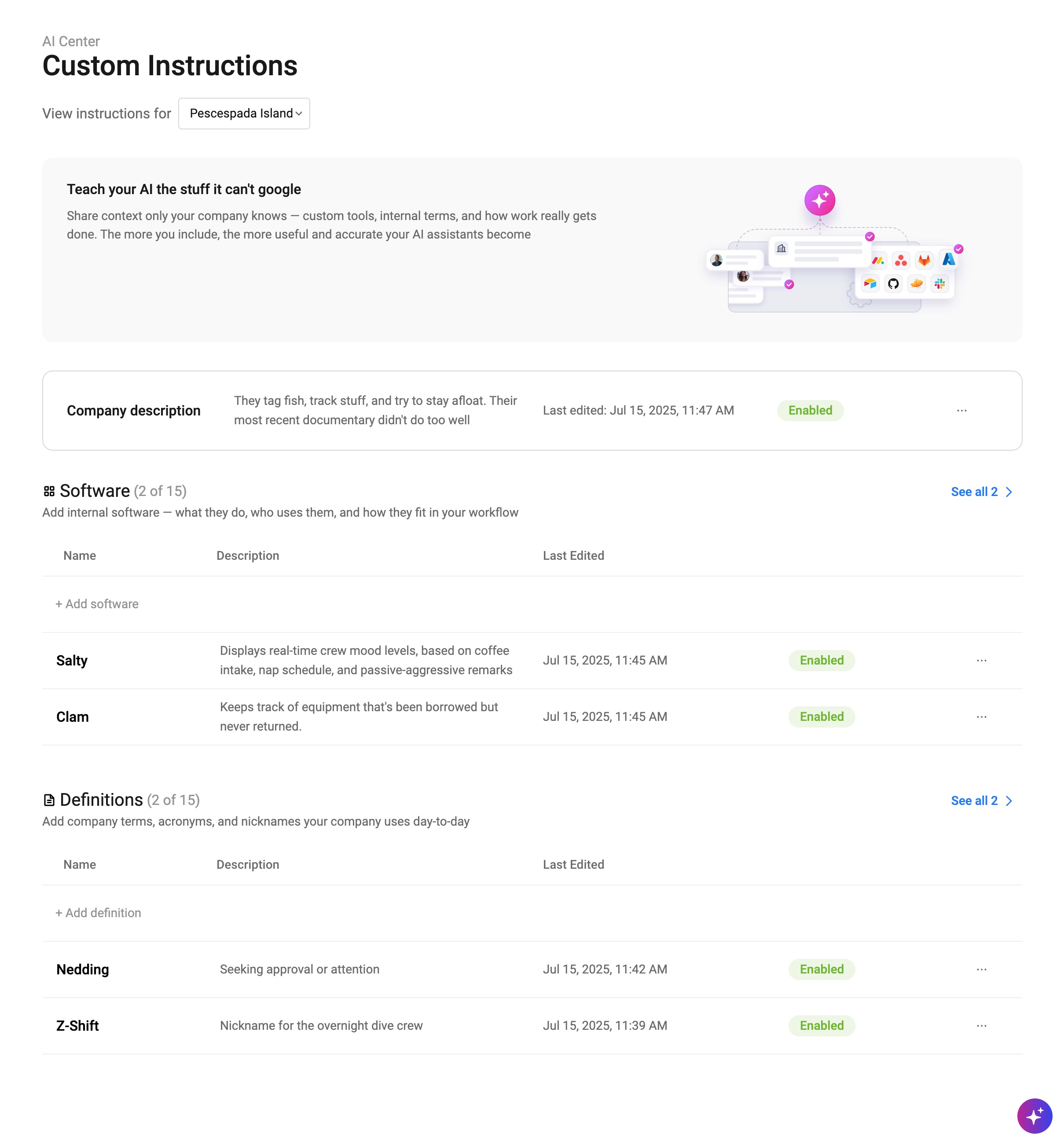Click Add definition
Image resolution: width=1064 pixels, height=1146 pixels.
99,913
